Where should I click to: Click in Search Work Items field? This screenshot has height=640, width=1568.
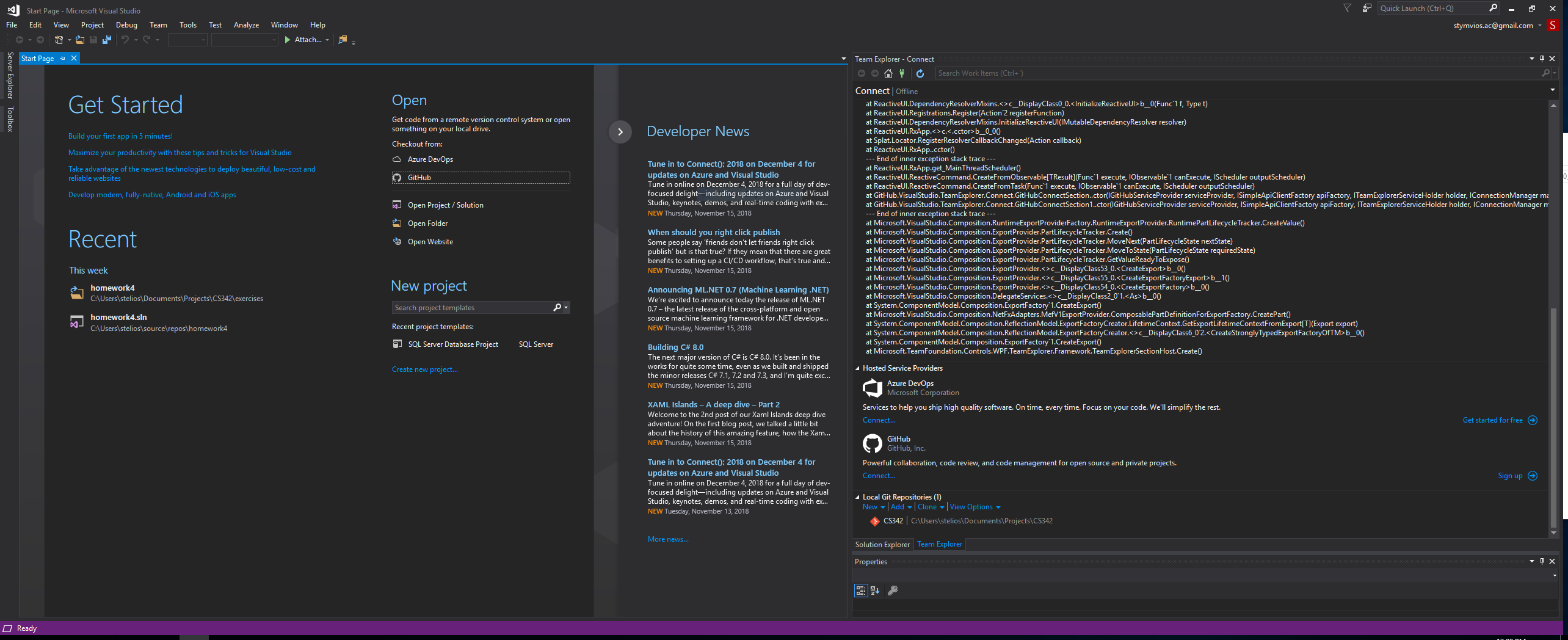[x=1238, y=73]
